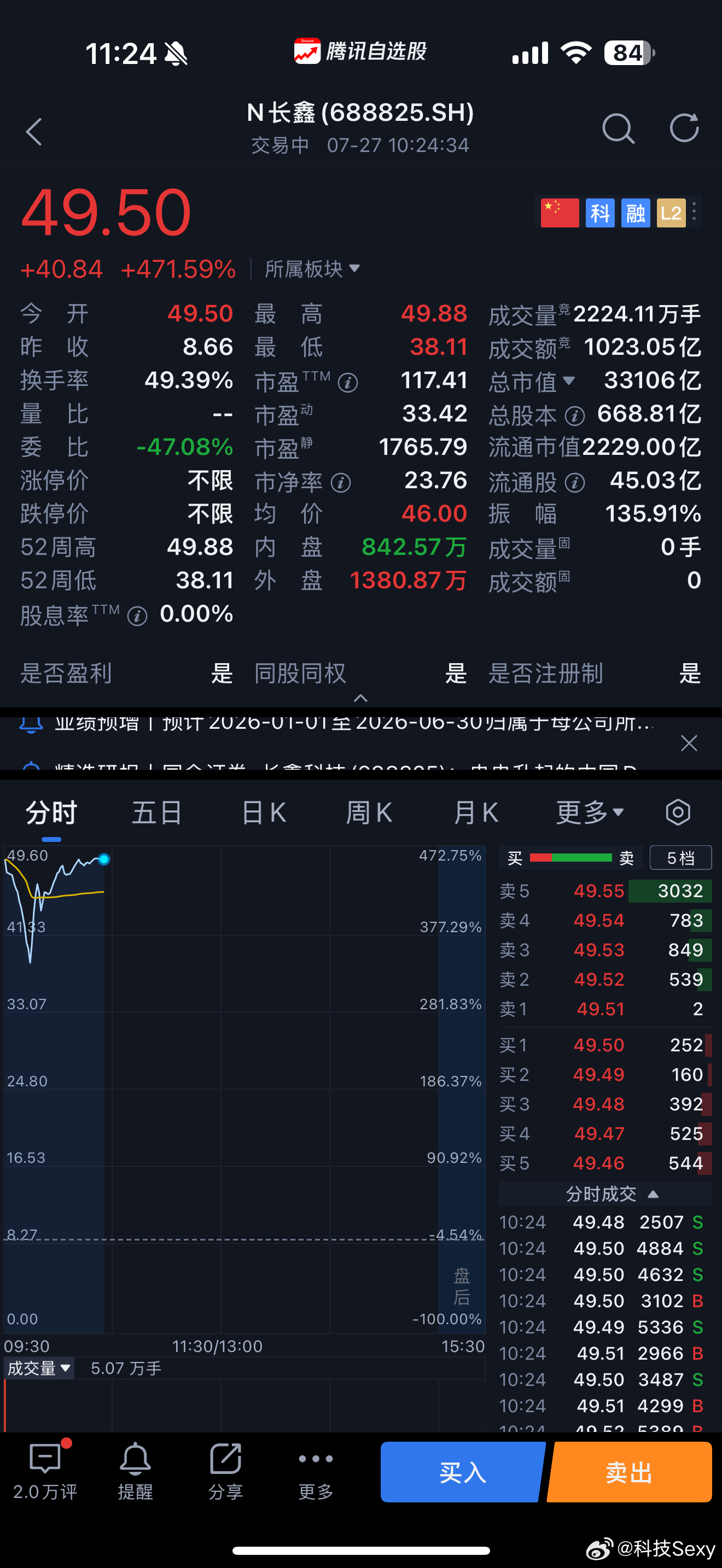Tap the blue 买入 buy button
The width and height of the screenshot is (722, 1568).
tap(463, 1472)
